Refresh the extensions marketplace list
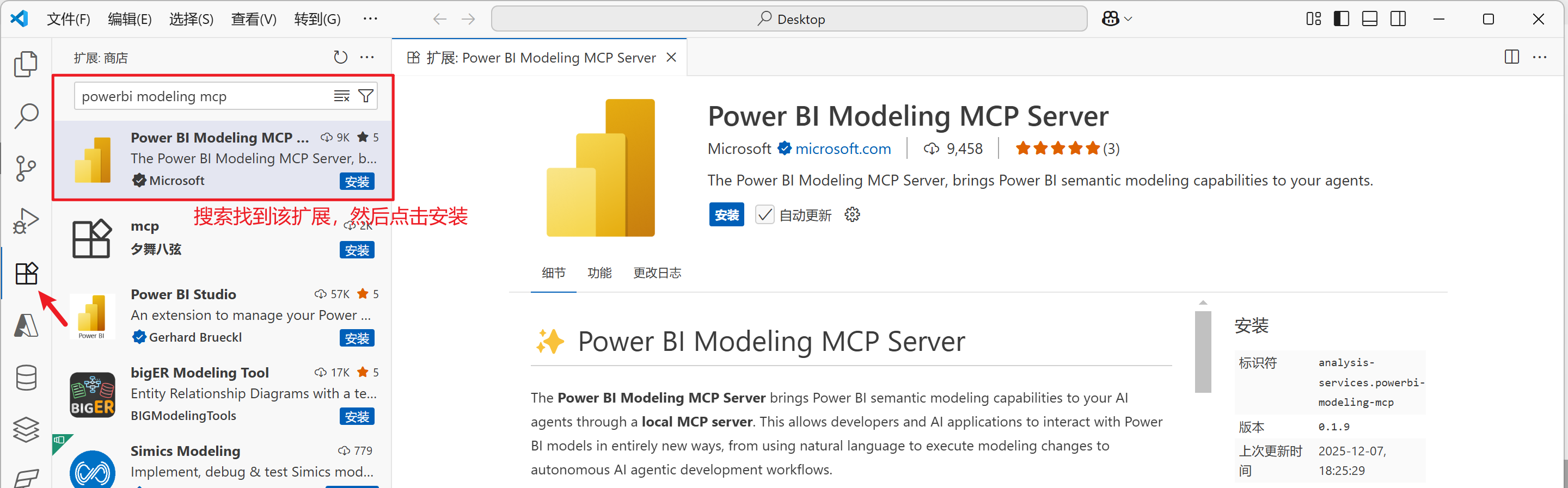The width and height of the screenshot is (1568, 488). pyautogui.click(x=340, y=58)
